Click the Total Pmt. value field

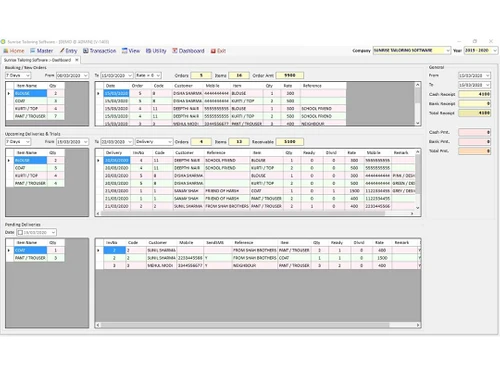[x=474, y=151]
